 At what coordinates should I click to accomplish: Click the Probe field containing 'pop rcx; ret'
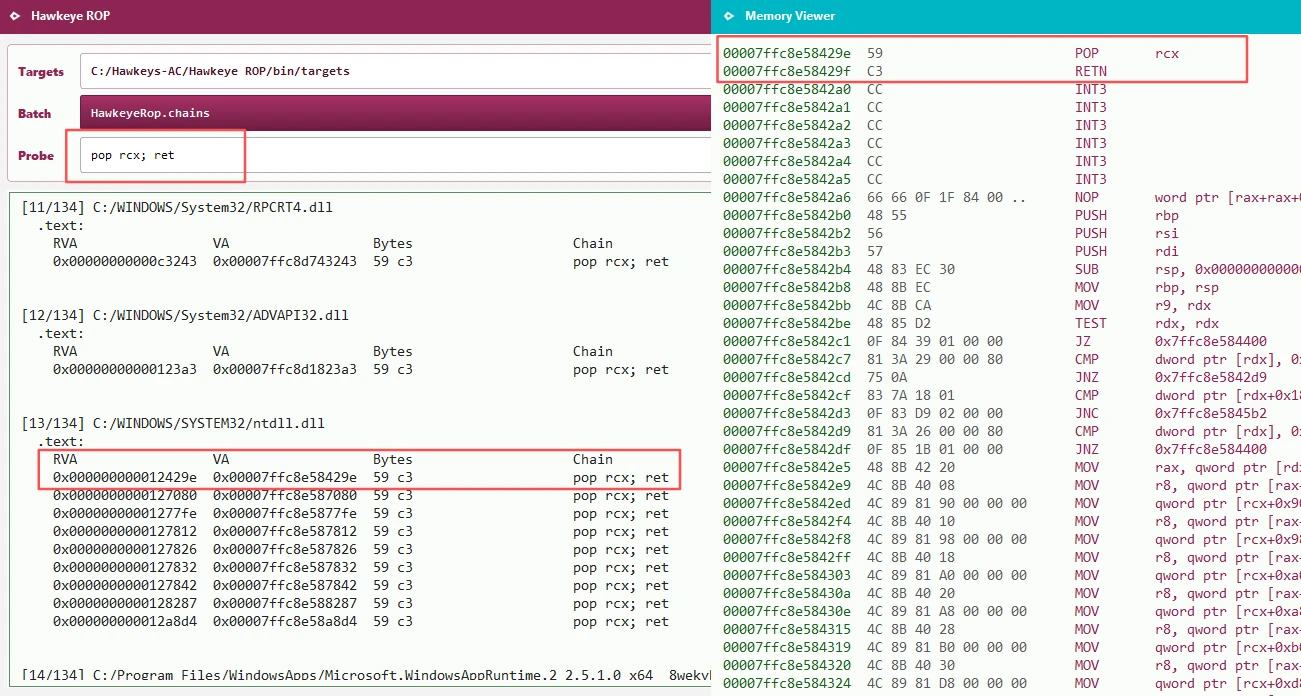click(x=395, y=155)
